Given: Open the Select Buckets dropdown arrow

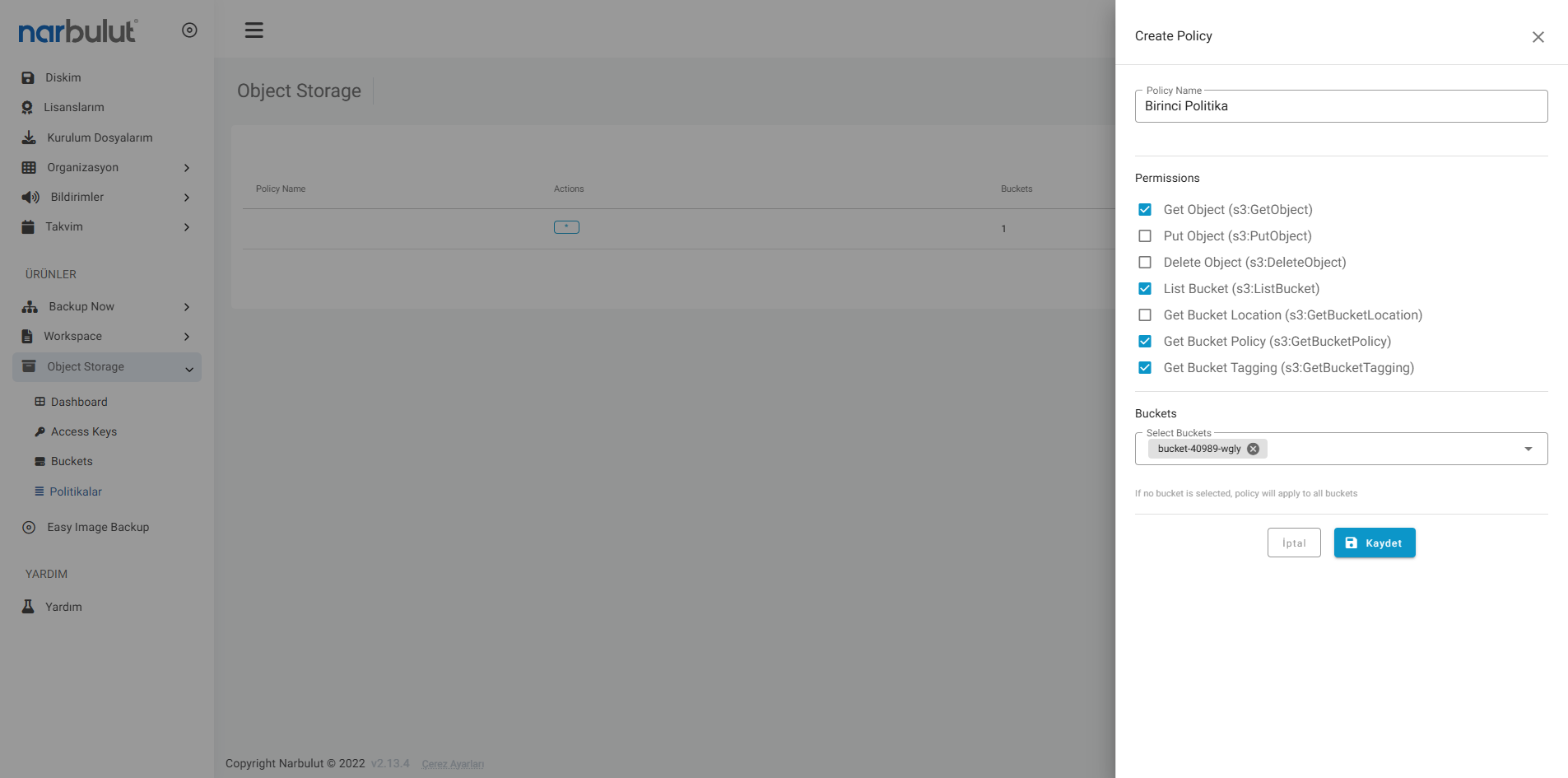Looking at the screenshot, I should coord(1528,449).
